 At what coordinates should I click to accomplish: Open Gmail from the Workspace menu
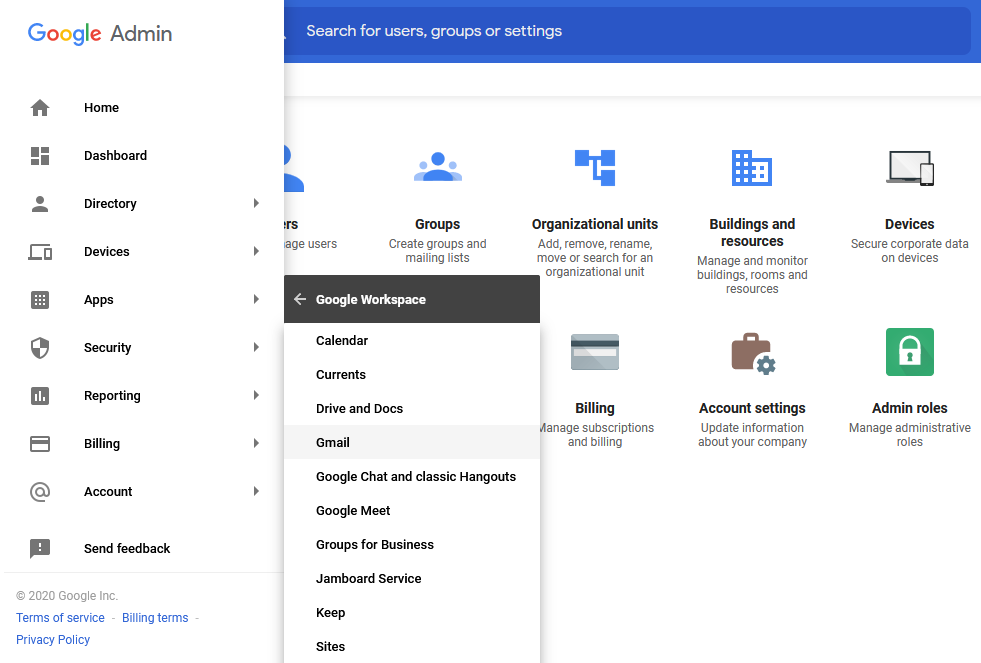[412, 443]
